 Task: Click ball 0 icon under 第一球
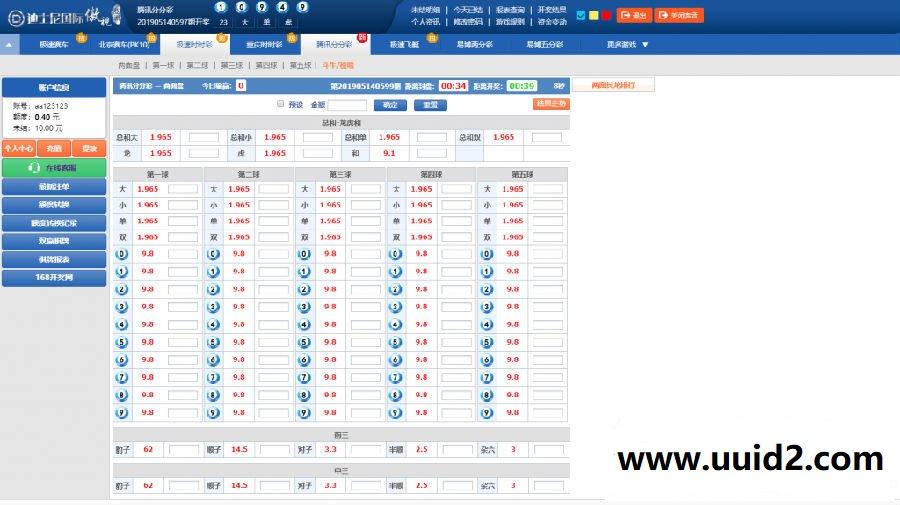[122, 254]
